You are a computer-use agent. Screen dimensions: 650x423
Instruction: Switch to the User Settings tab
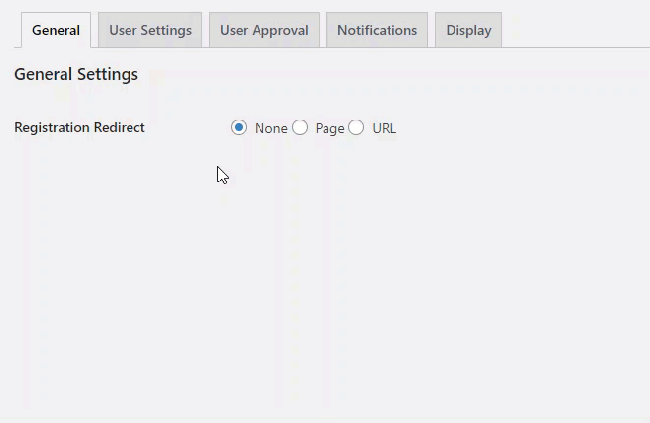[150, 30]
